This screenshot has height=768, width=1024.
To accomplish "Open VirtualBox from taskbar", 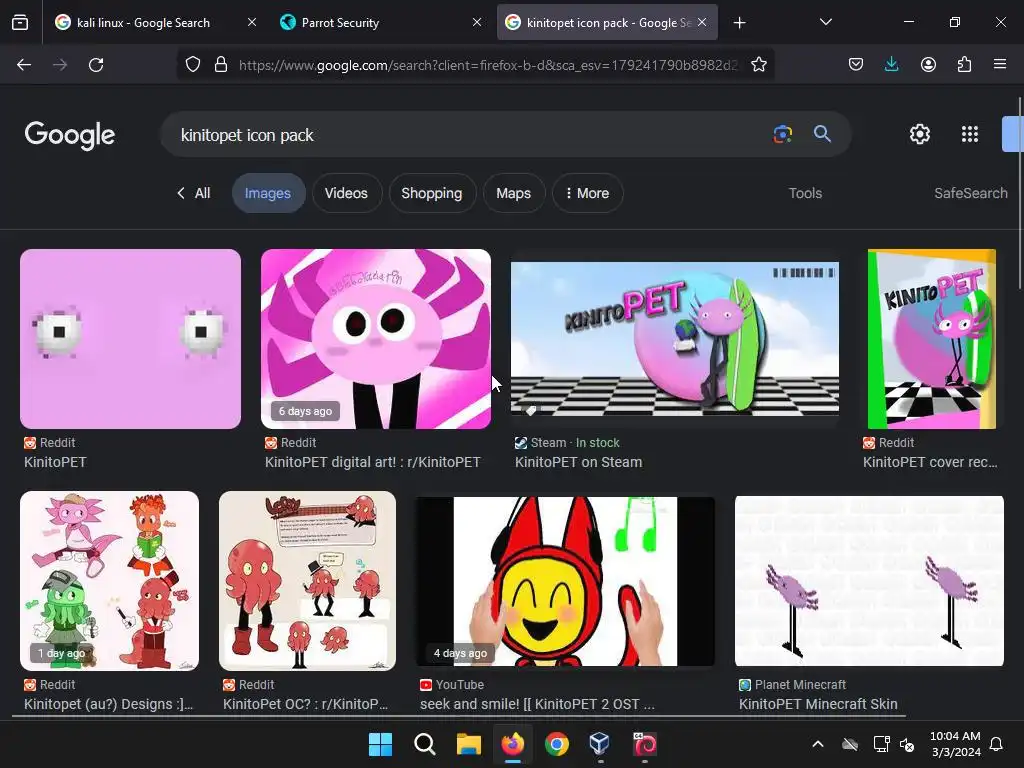I will (600, 743).
